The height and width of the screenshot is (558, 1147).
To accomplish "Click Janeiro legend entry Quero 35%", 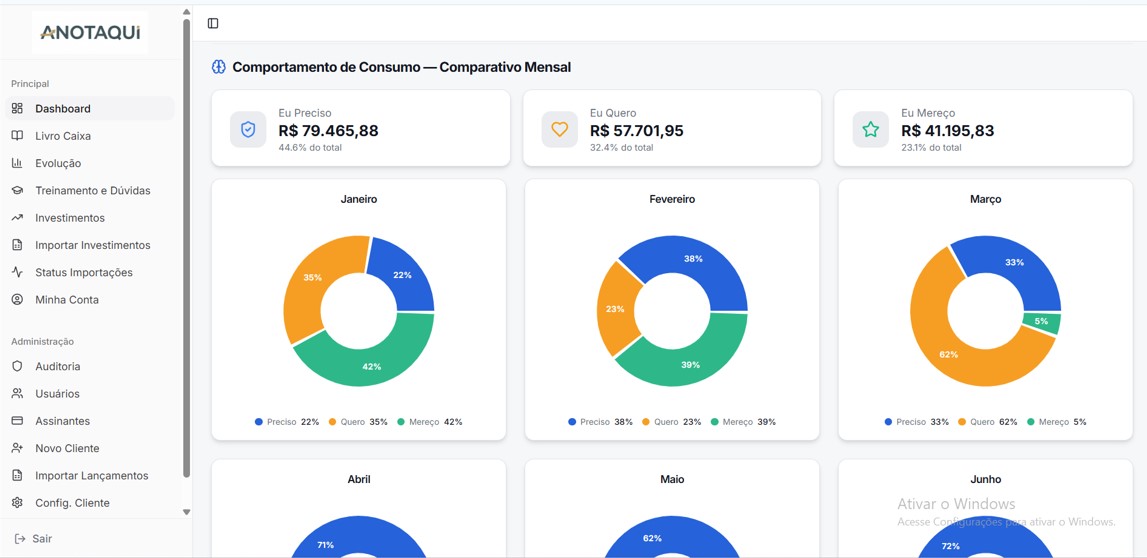I will (x=358, y=422).
